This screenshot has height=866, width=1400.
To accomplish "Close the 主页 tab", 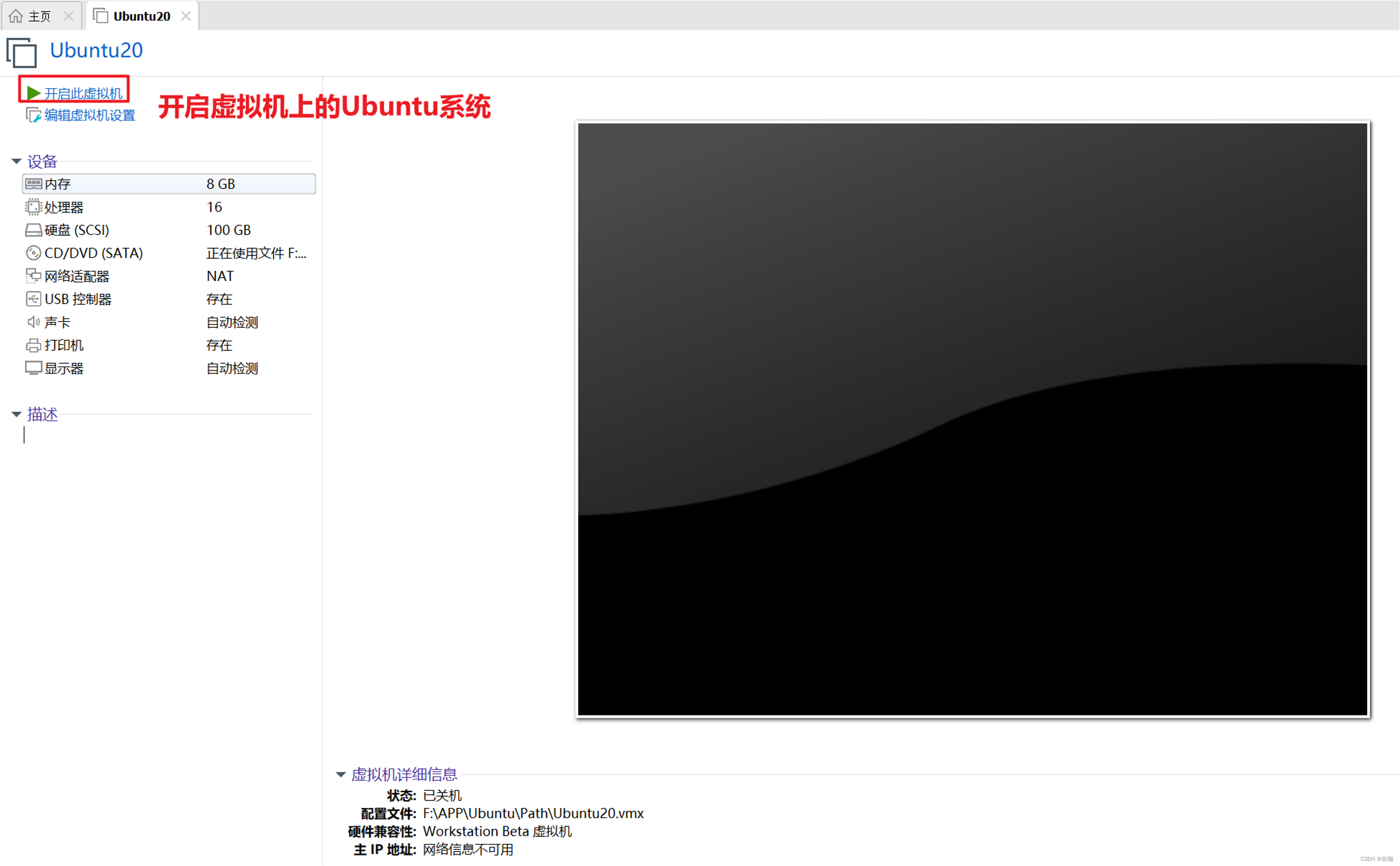I will click(x=69, y=16).
